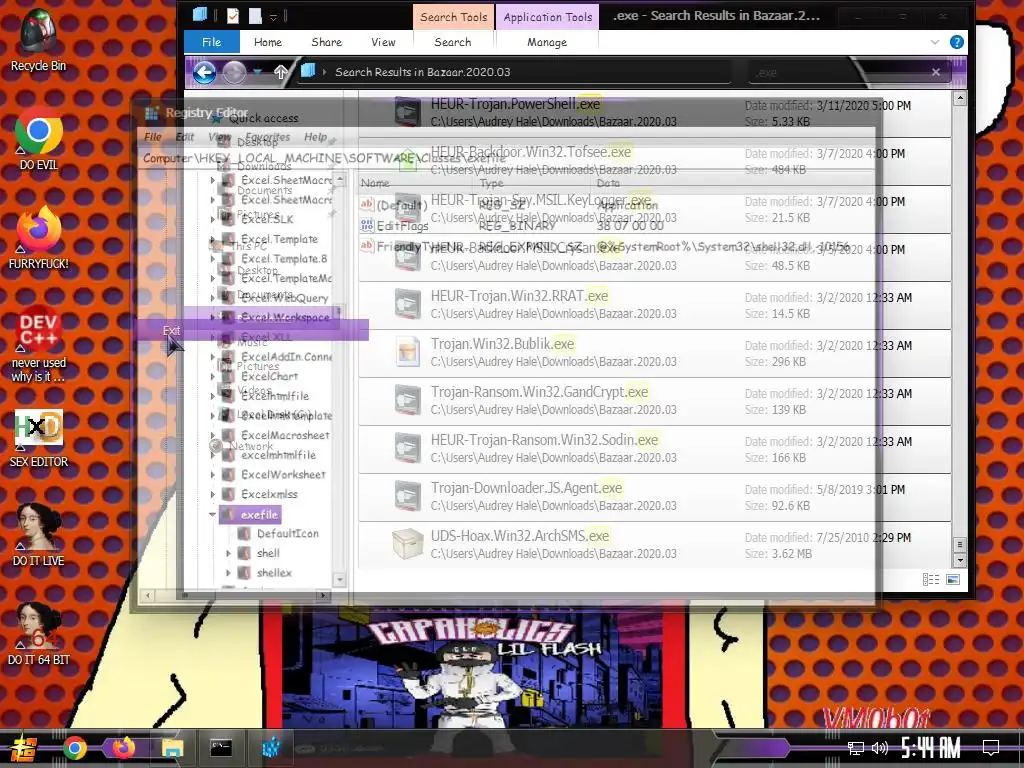The image size is (1024, 768).
Task: Open the Explorer View tab
Action: coord(383,42)
